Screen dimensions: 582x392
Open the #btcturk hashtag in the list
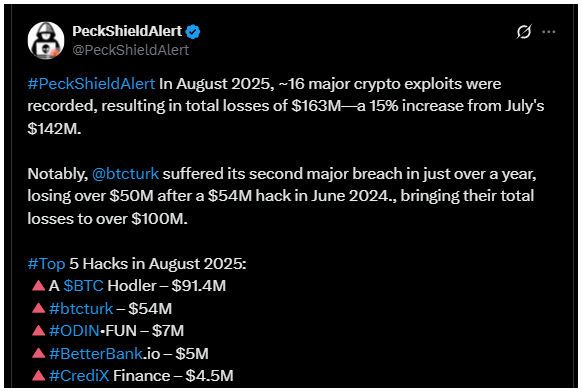81,308
